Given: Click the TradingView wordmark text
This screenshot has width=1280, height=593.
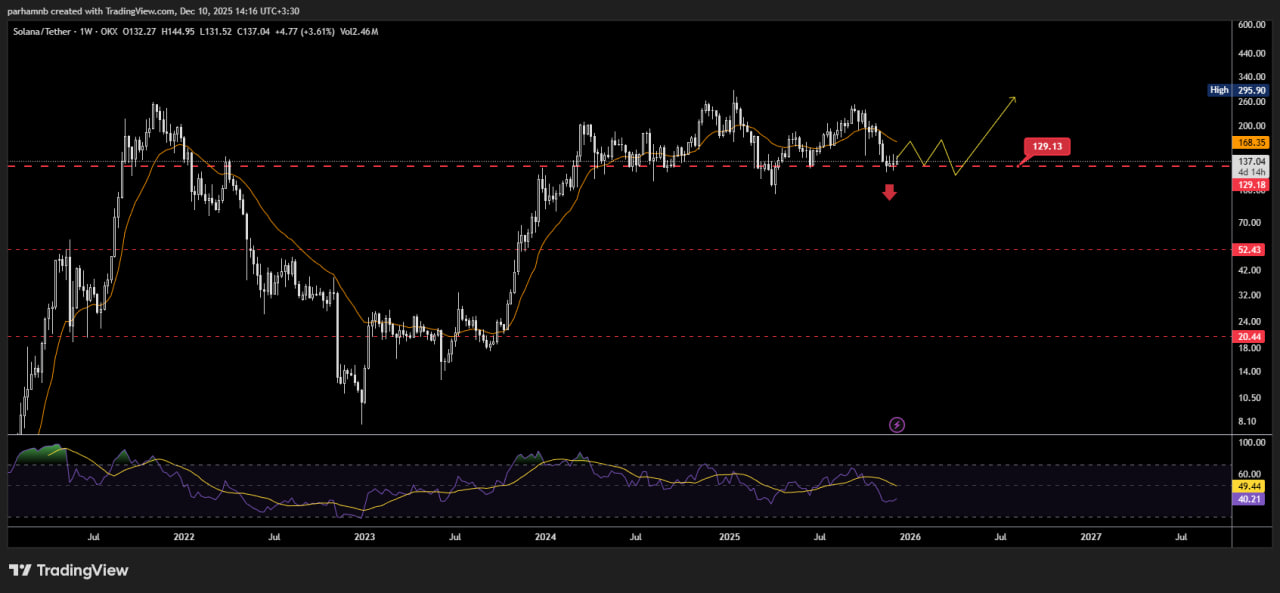Looking at the screenshot, I should pos(82,570).
